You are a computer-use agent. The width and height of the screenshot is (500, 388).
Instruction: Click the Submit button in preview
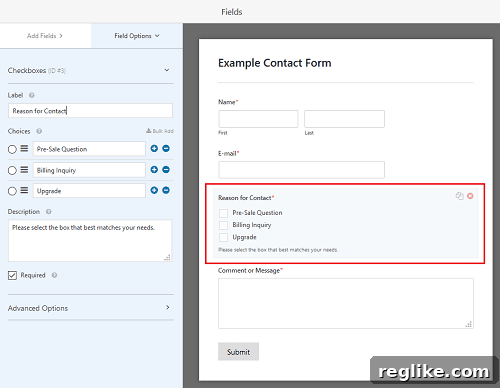pyautogui.click(x=238, y=352)
